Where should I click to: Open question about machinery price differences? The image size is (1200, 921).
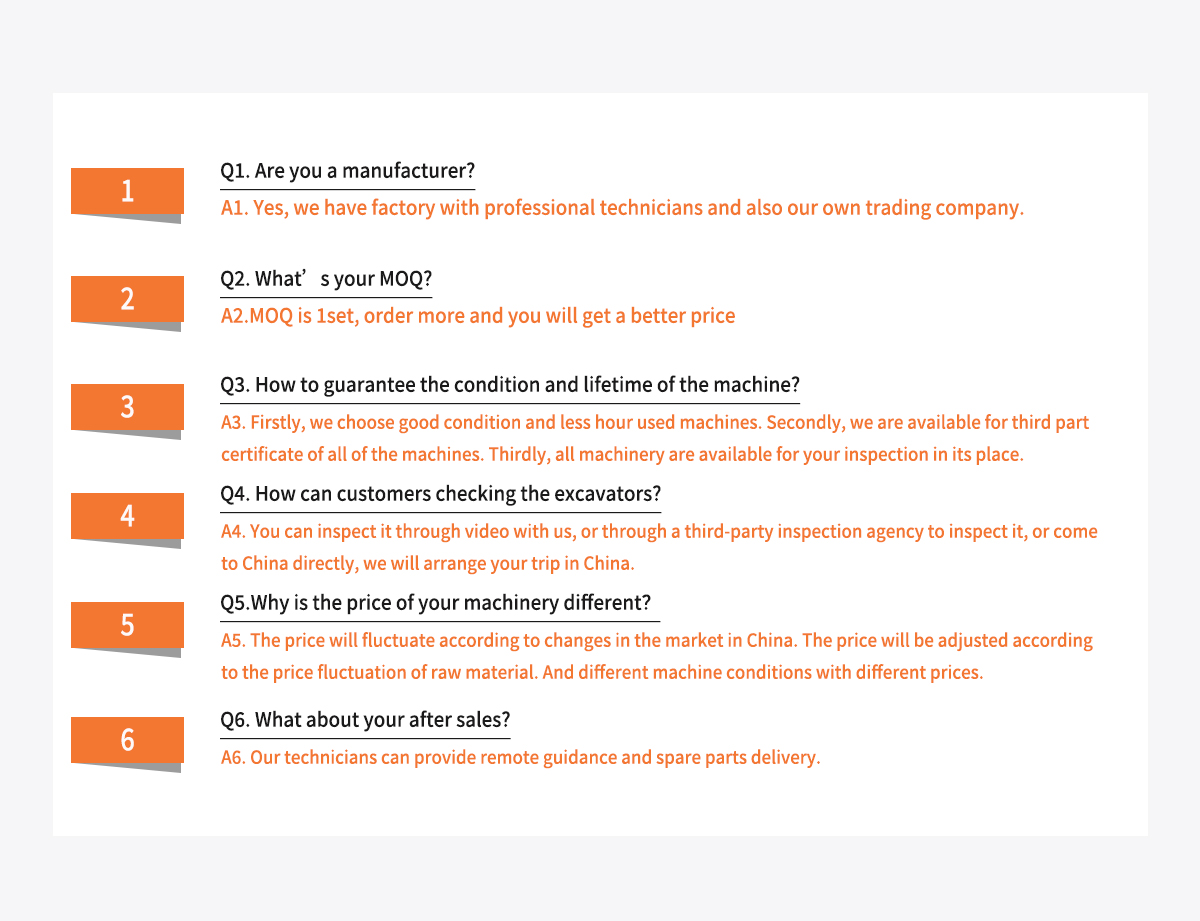click(x=436, y=603)
